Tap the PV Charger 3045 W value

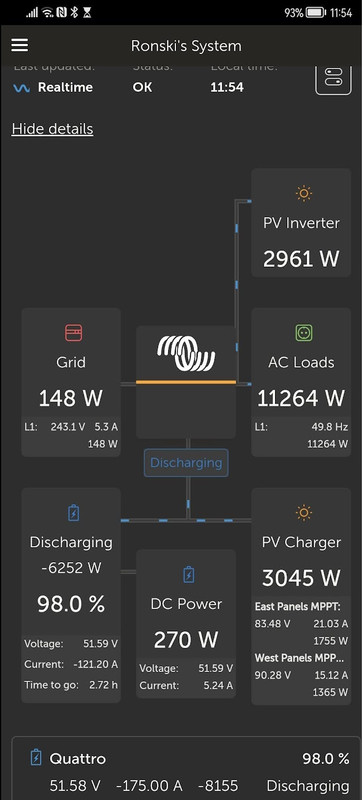tap(301, 578)
